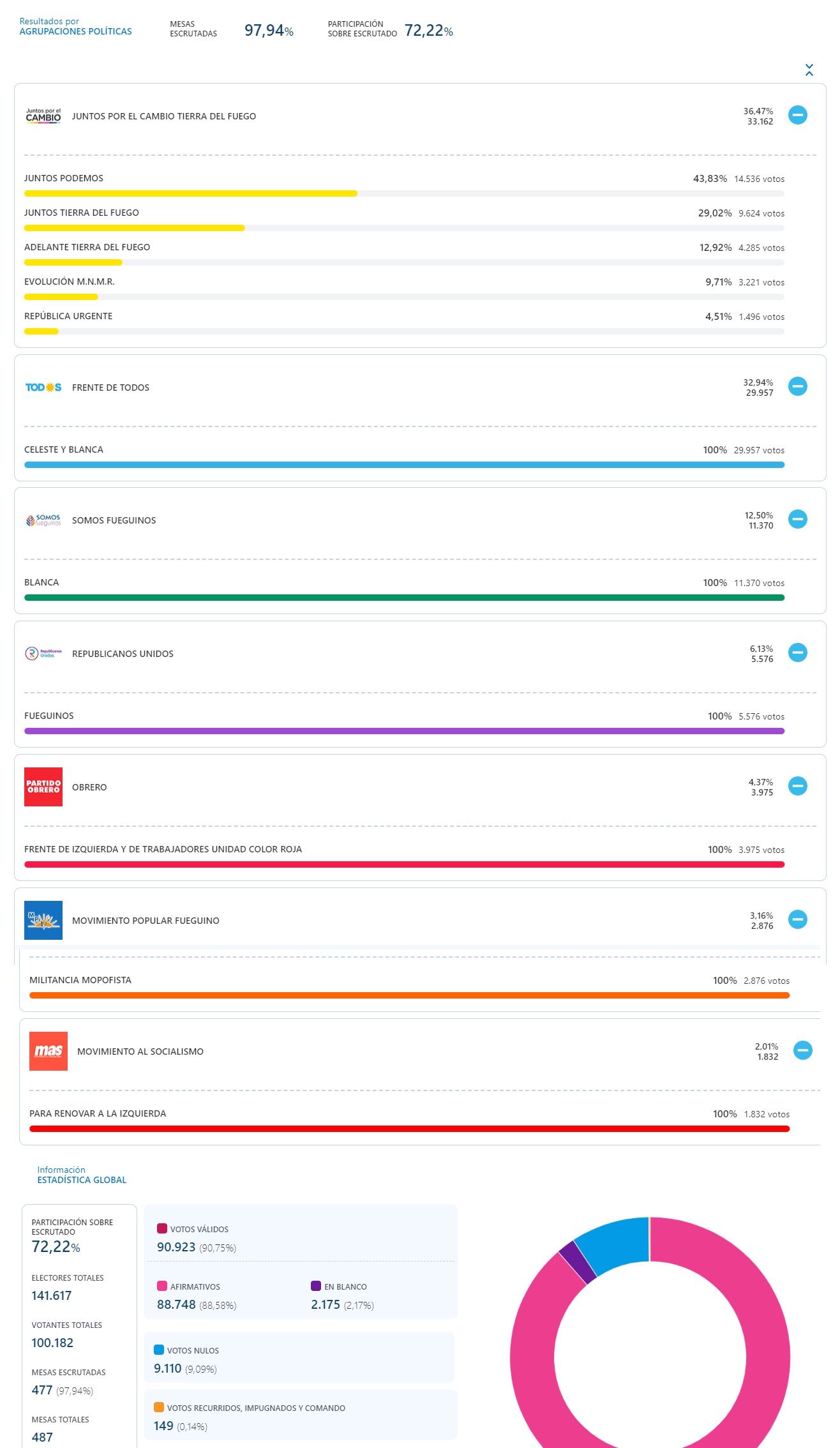Screen dimensions: 840x1448
Task: Click the MOVIMIENTO POPULAR FUEGUINO party name
Action: (x=146, y=921)
